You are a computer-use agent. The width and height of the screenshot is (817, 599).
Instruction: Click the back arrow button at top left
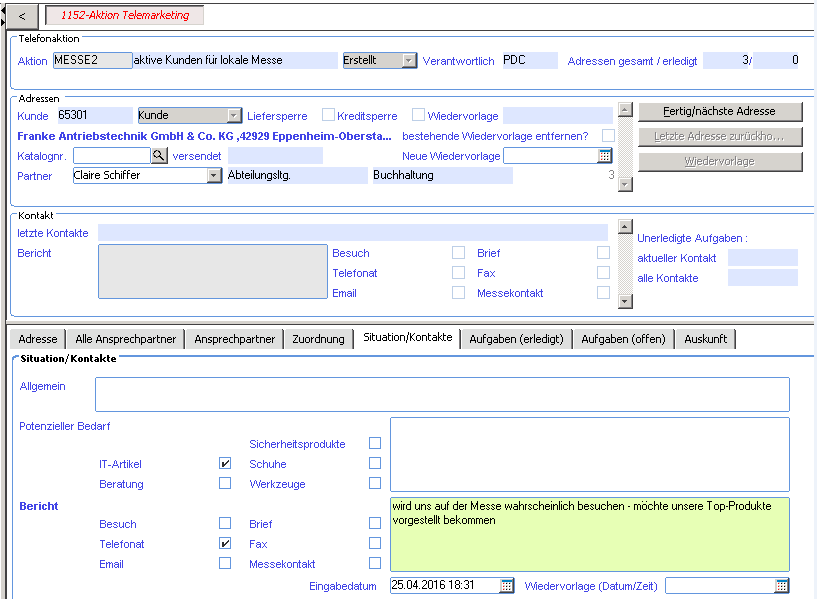click(x=22, y=16)
